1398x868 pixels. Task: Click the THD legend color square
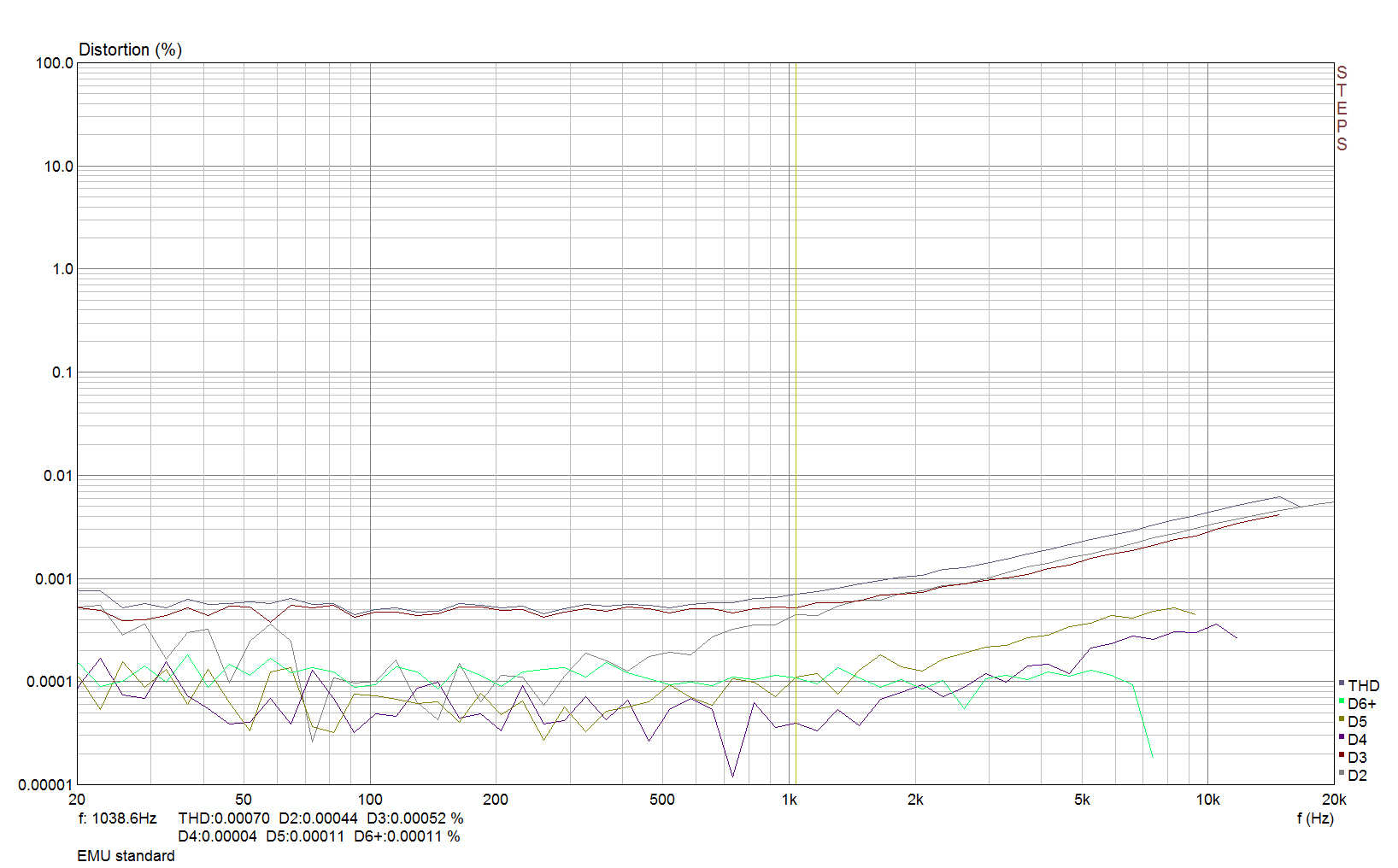[1342, 683]
